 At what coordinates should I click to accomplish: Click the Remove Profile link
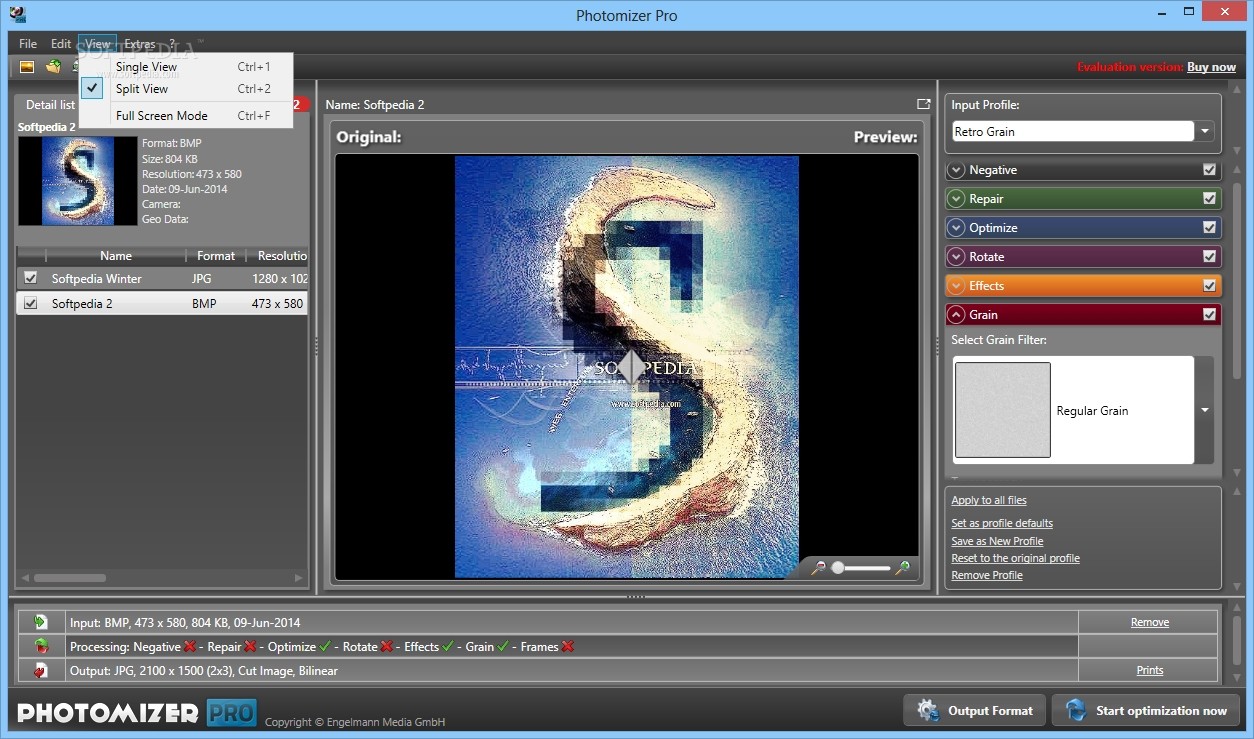[x=987, y=575]
